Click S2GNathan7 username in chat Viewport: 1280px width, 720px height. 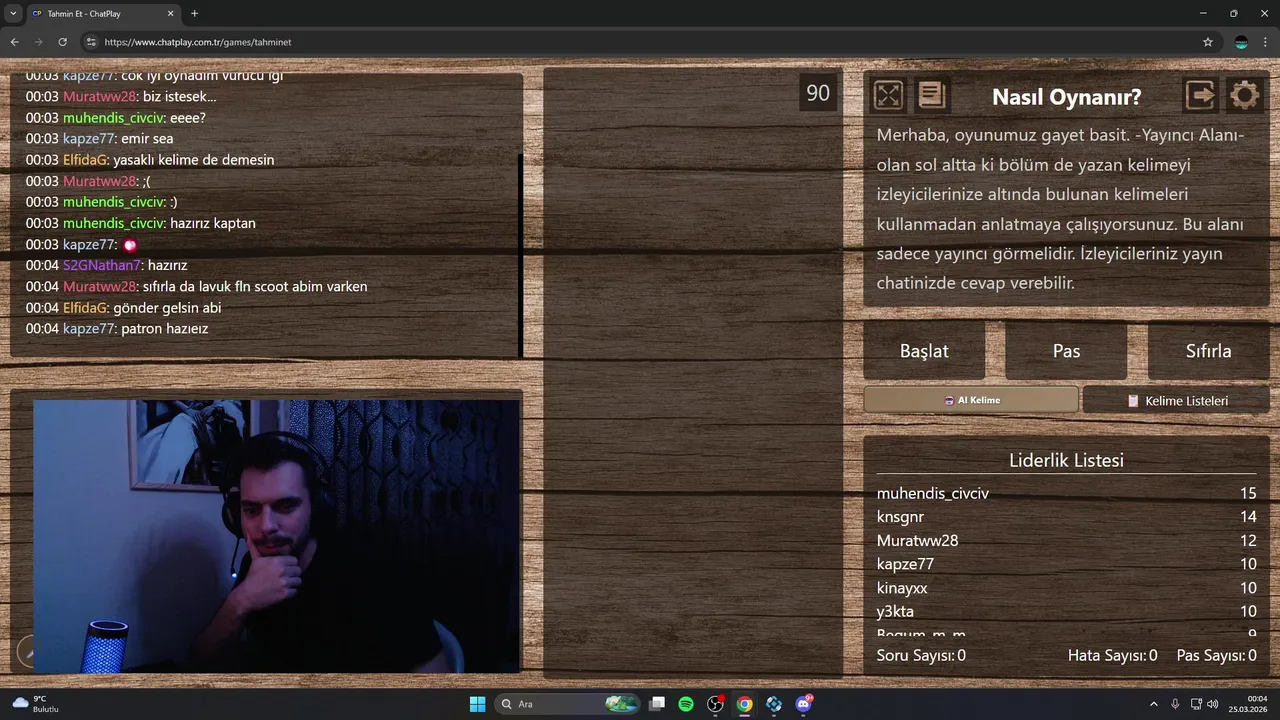tap(100, 265)
